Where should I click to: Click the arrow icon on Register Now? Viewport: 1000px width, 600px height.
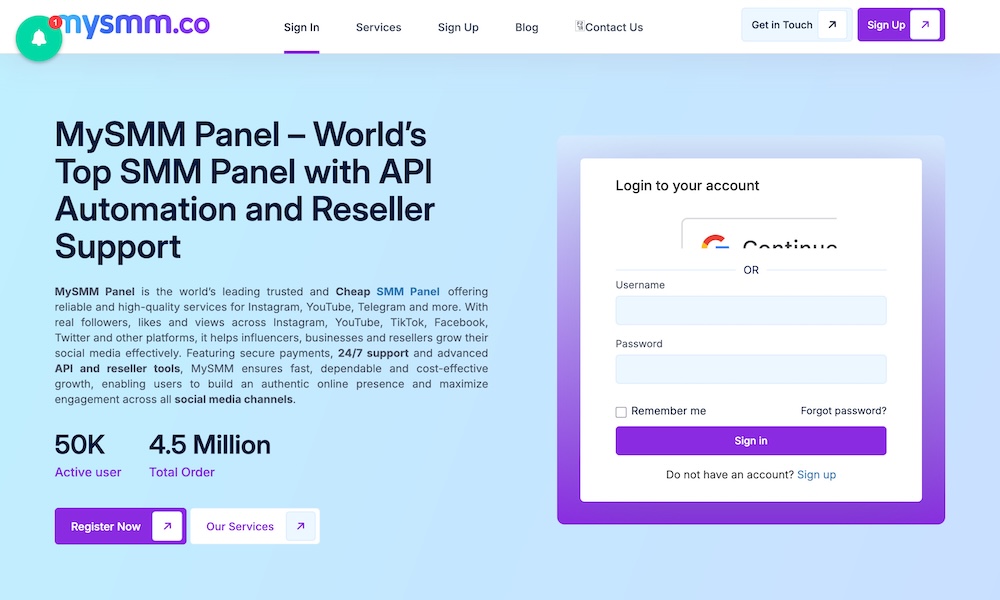(167, 526)
